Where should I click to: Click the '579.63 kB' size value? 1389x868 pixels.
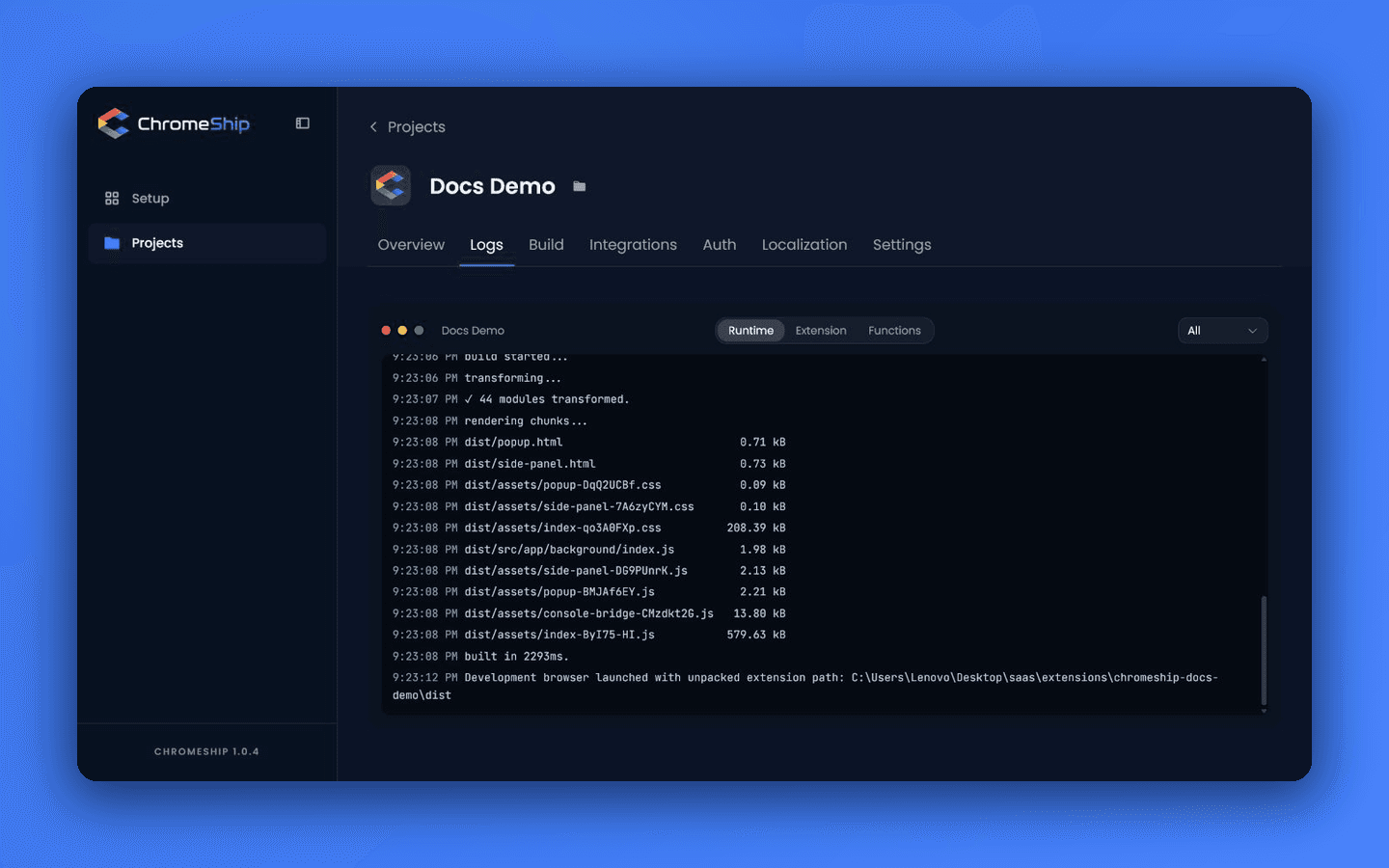[756, 636]
